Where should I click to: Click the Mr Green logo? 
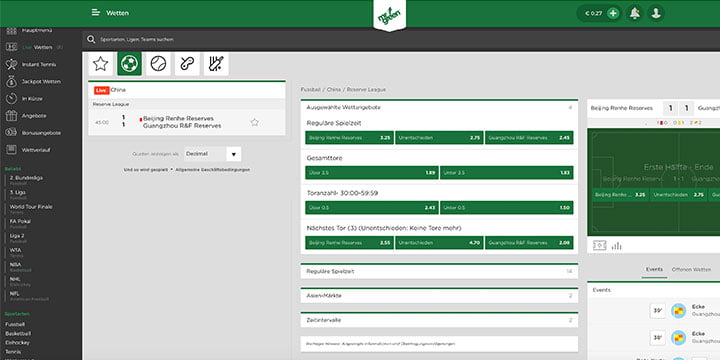(x=389, y=16)
